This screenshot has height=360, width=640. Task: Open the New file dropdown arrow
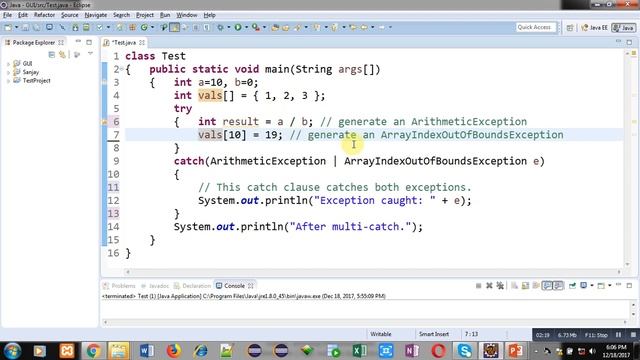click(16, 27)
